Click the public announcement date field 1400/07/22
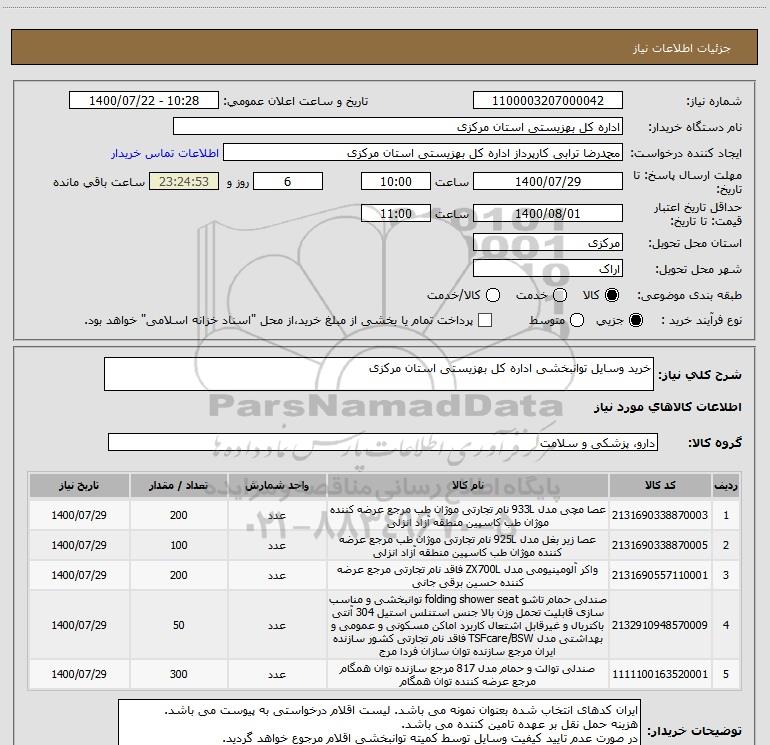The height and width of the screenshot is (745, 770). coord(144,101)
